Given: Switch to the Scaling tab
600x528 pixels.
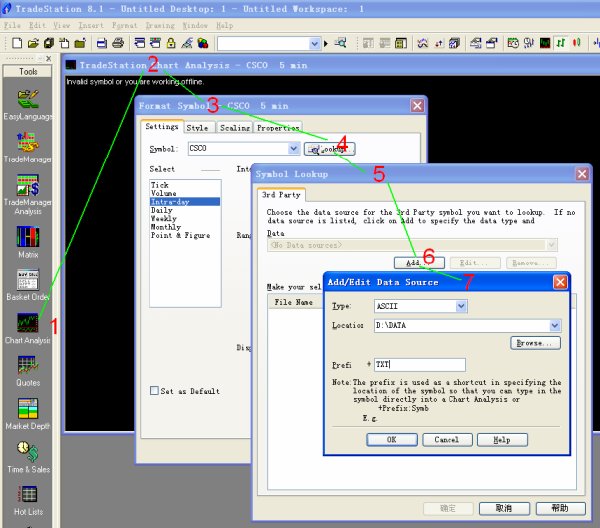Looking at the screenshot, I should pyautogui.click(x=235, y=128).
